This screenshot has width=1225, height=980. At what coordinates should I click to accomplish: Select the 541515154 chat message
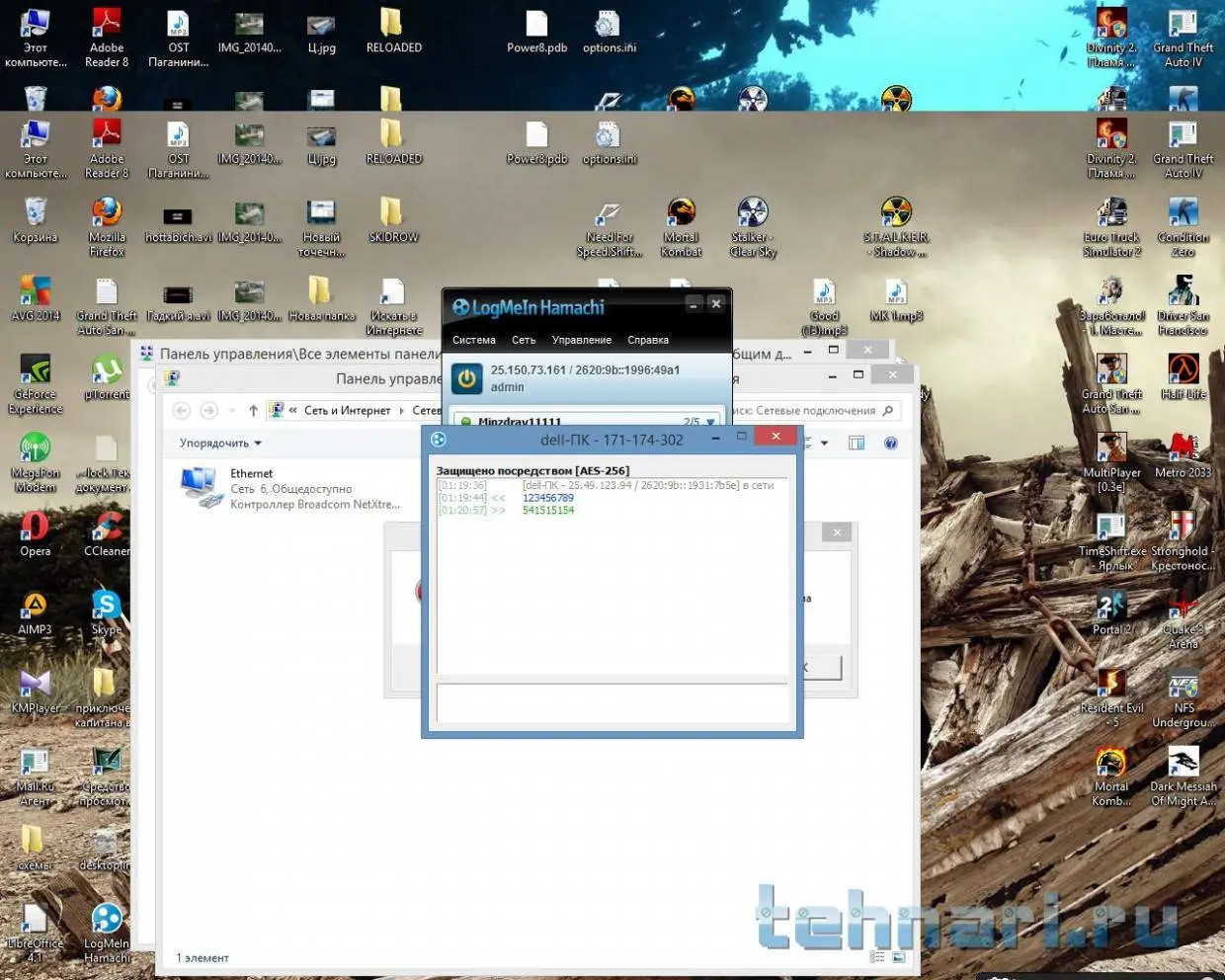[x=548, y=510]
